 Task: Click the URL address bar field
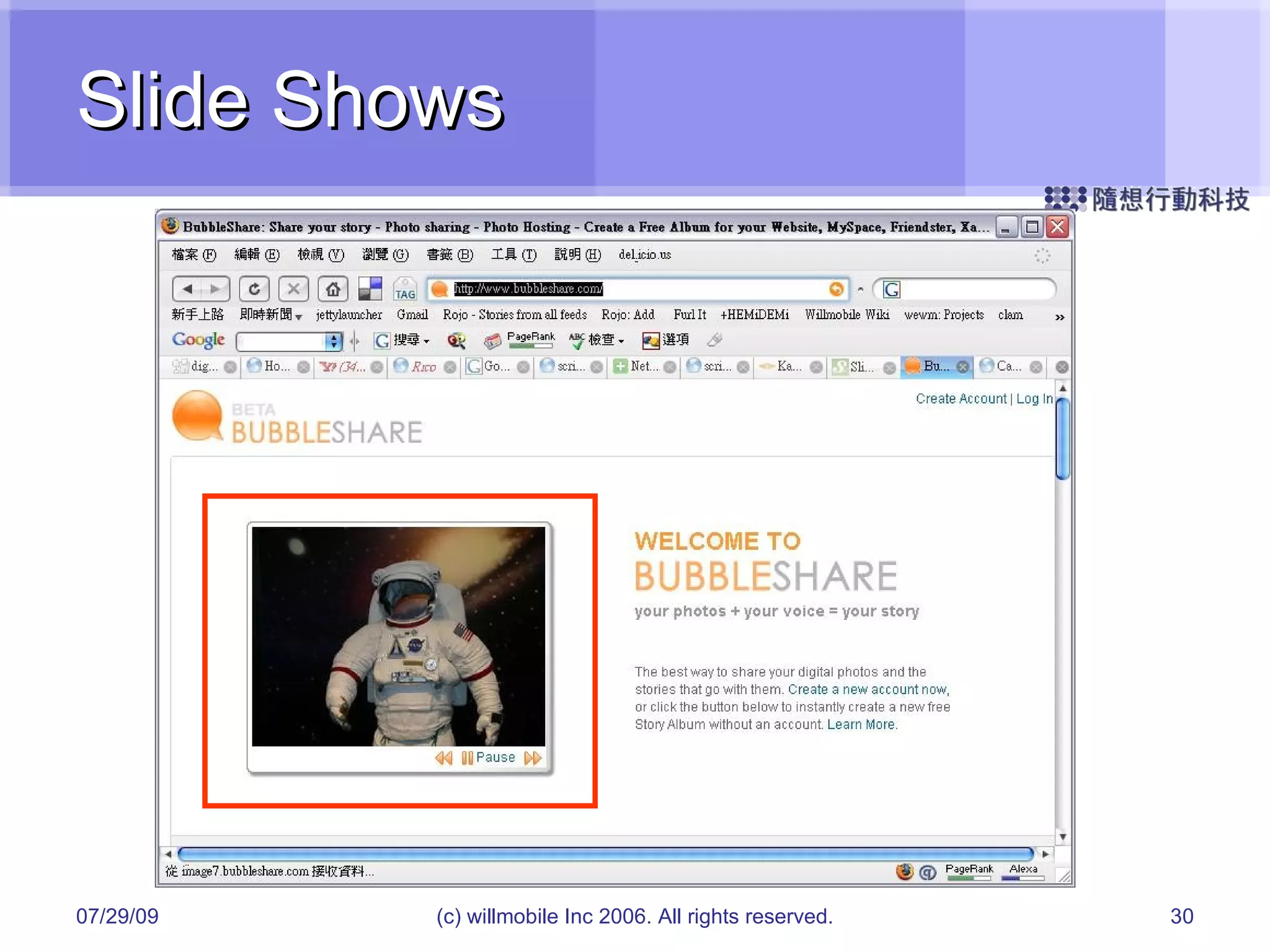[x=638, y=289]
